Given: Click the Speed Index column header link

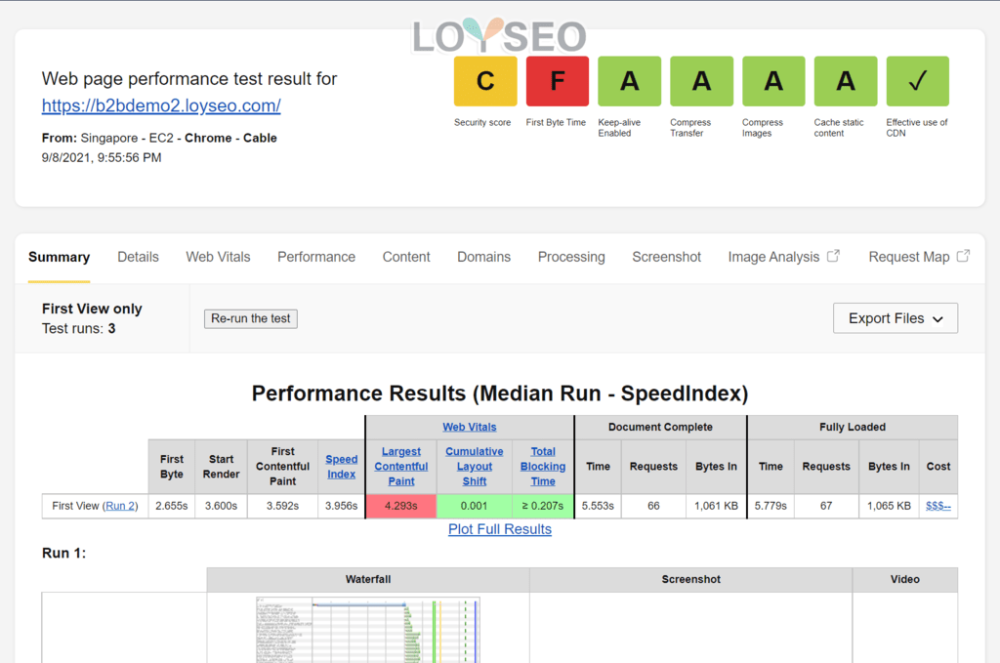Looking at the screenshot, I should pos(341,467).
